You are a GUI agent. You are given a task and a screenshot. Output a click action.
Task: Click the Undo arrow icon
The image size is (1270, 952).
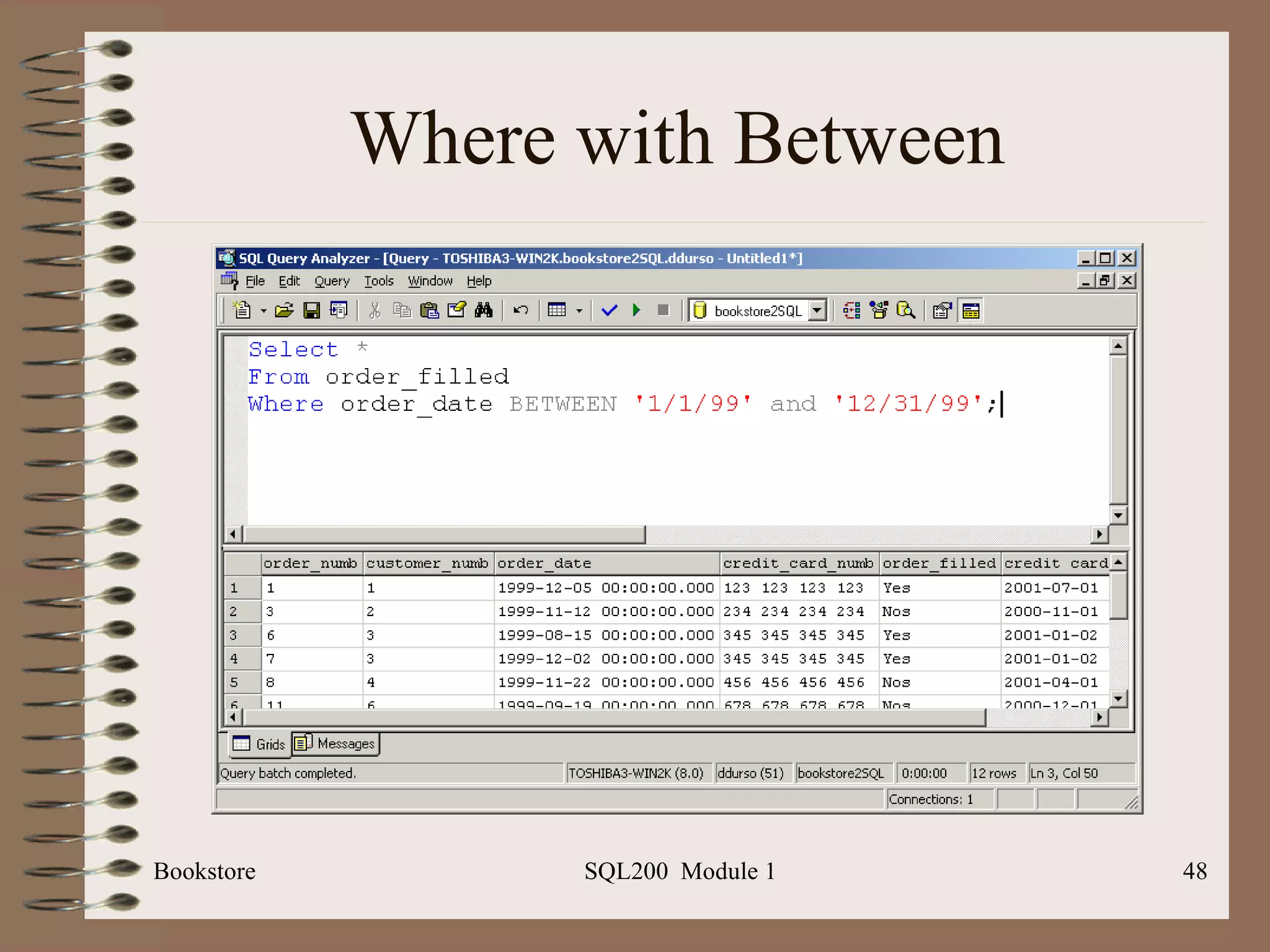click(521, 310)
